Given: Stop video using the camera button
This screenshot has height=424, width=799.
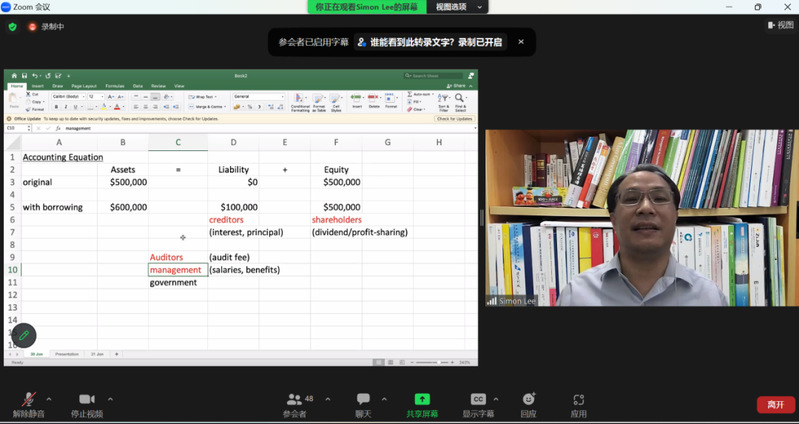Looking at the screenshot, I should (x=86, y=399).
